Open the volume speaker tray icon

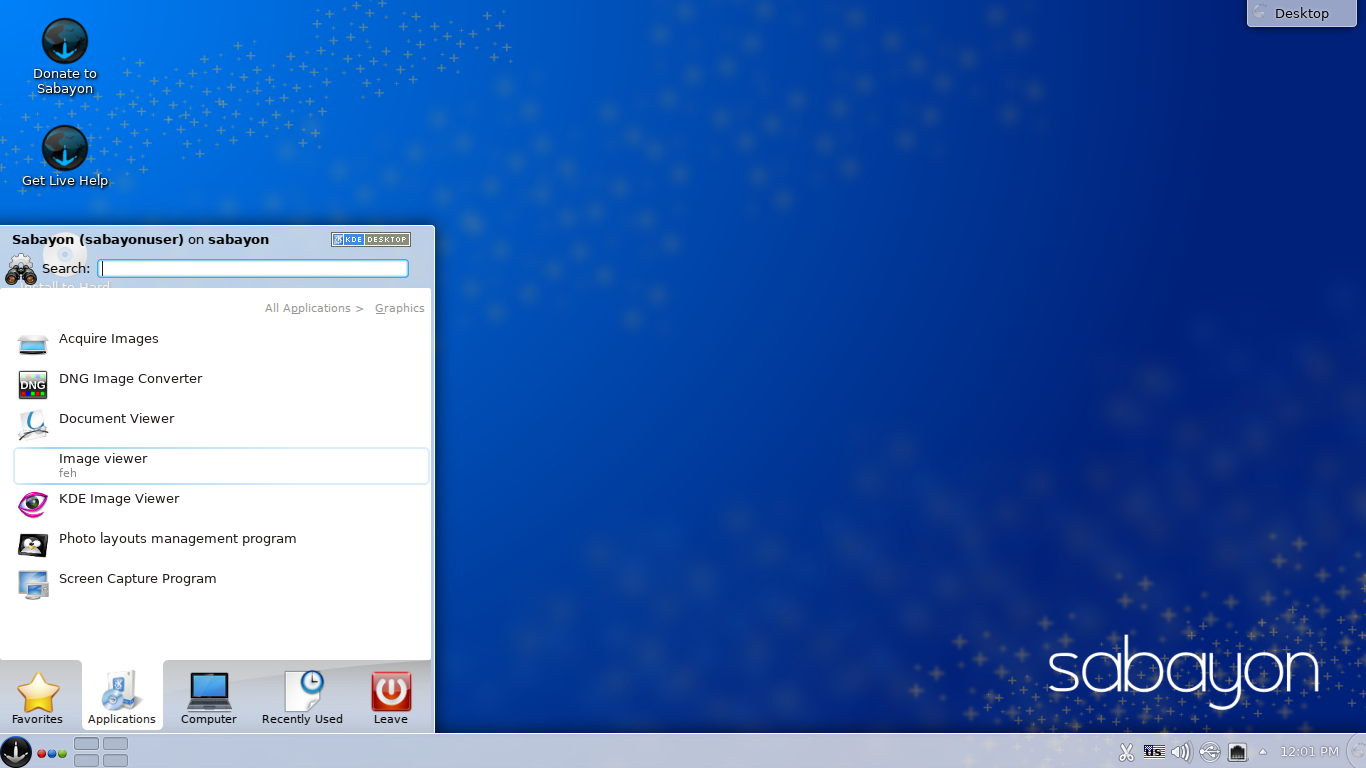(x=1181, y=752)
